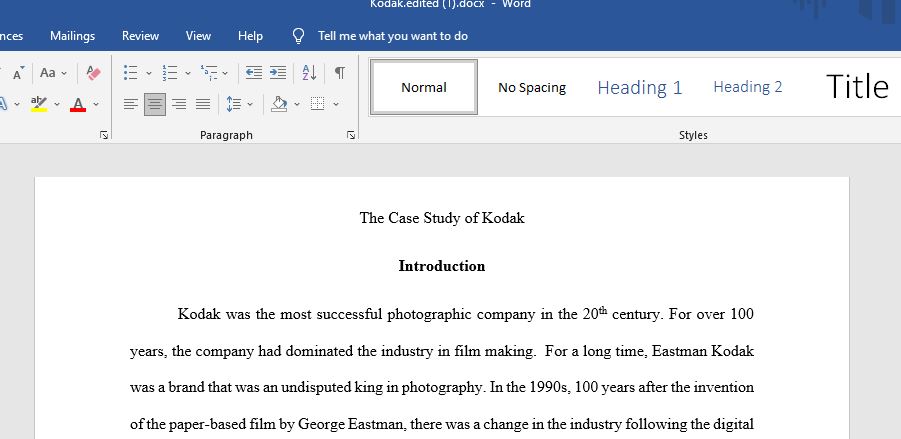Image resolution: width=901 pixels, height=439 pixels.
Task: Expand the numbering library dropdown
Action: coord(187,74)
